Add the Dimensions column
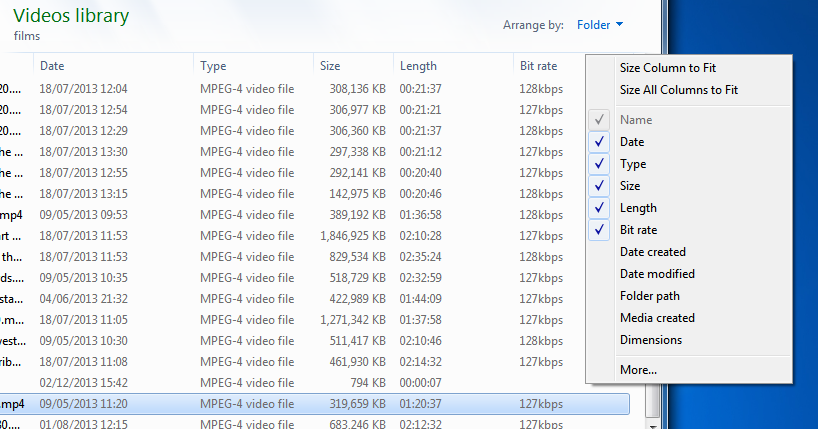The width and height of the screenshot is (818, 429). point(650,340)
